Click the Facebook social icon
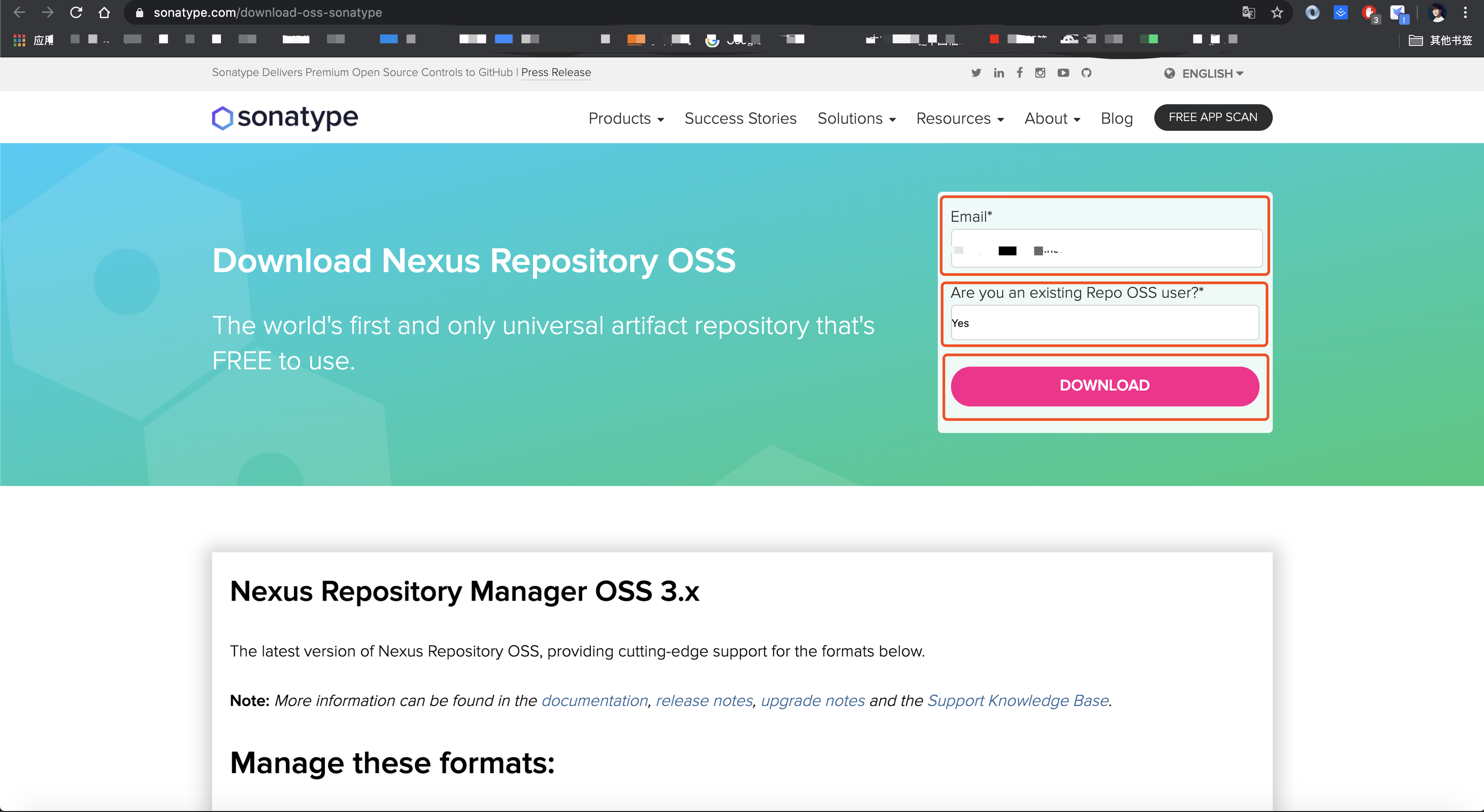This screenshot has height=812, width=1484. coord(1020,73)
